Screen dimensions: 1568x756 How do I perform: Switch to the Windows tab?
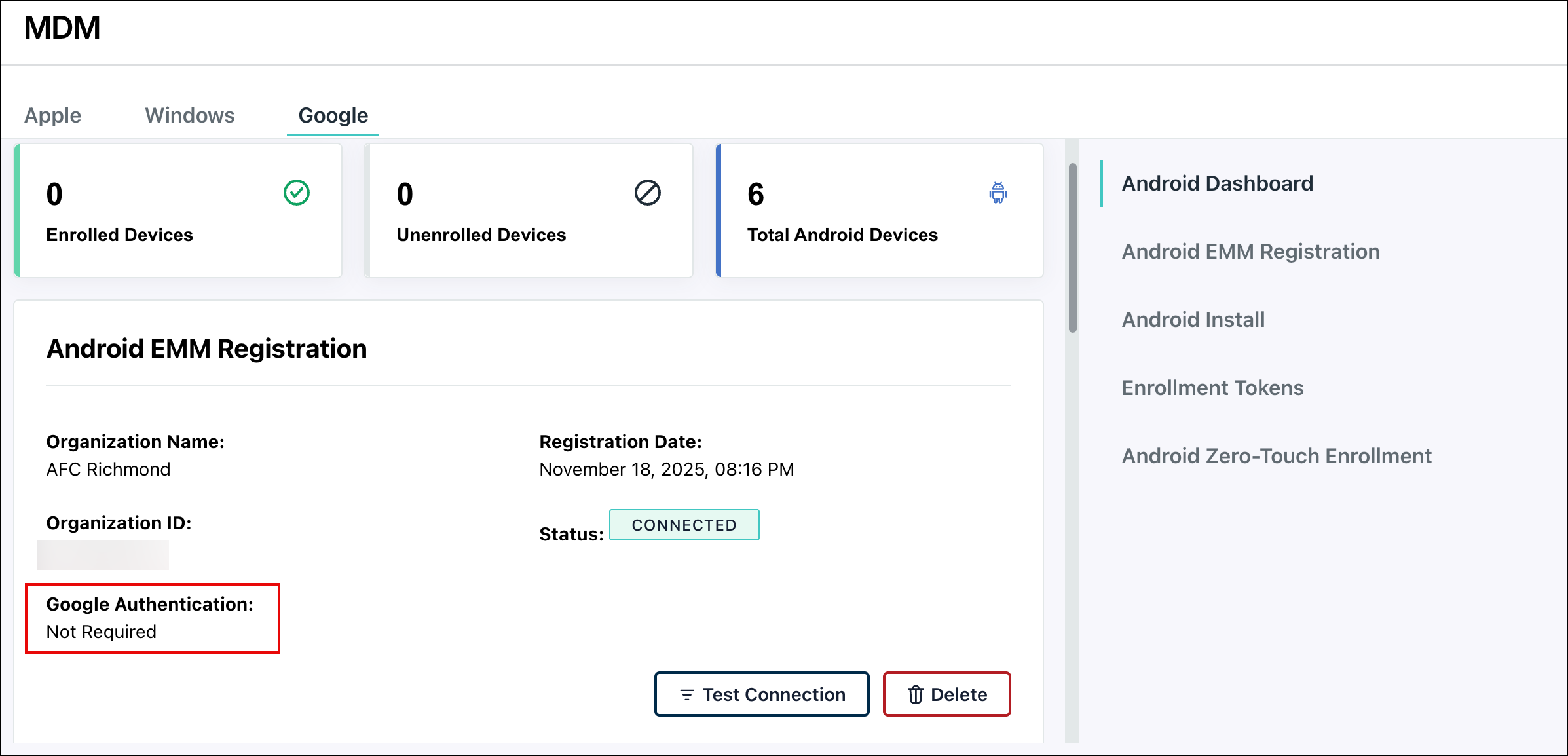pyautogui.click(x=189, y=115)
